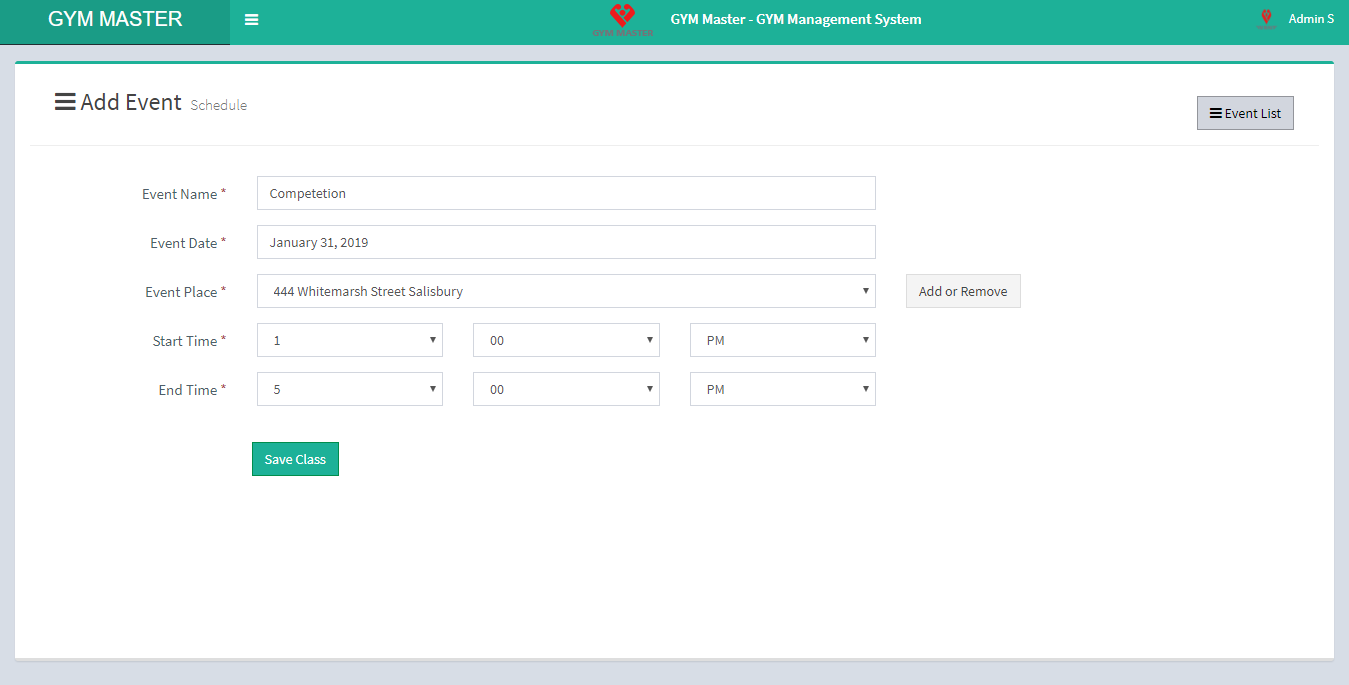The width and height of the screenshot is (1349, 685).
Task: Click the GYM MASTER brand in the corner
Action: click(115, 20)
